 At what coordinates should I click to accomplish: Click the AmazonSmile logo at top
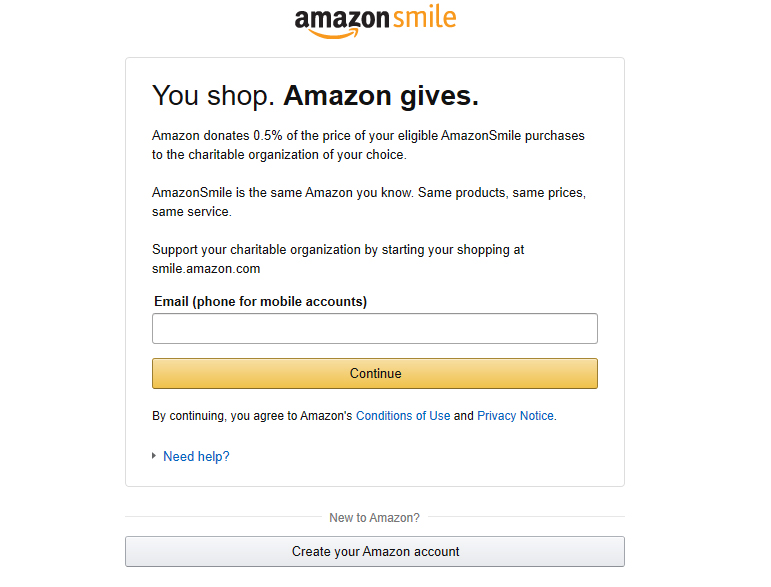(375, 21)
